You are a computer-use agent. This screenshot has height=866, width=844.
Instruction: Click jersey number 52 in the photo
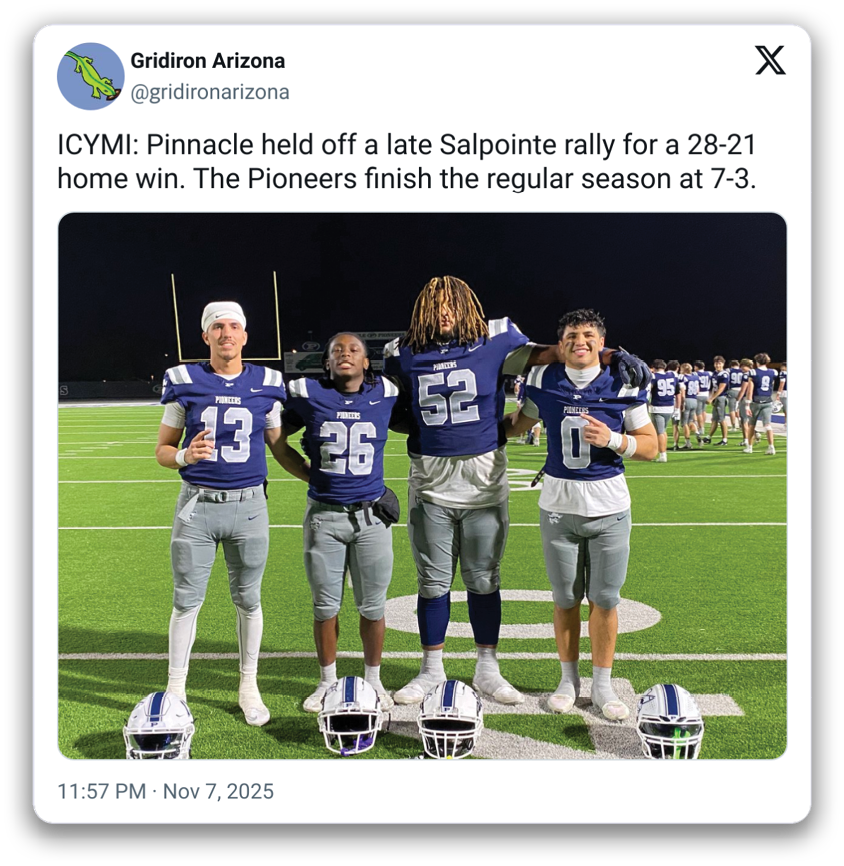[x=448, y=397]
